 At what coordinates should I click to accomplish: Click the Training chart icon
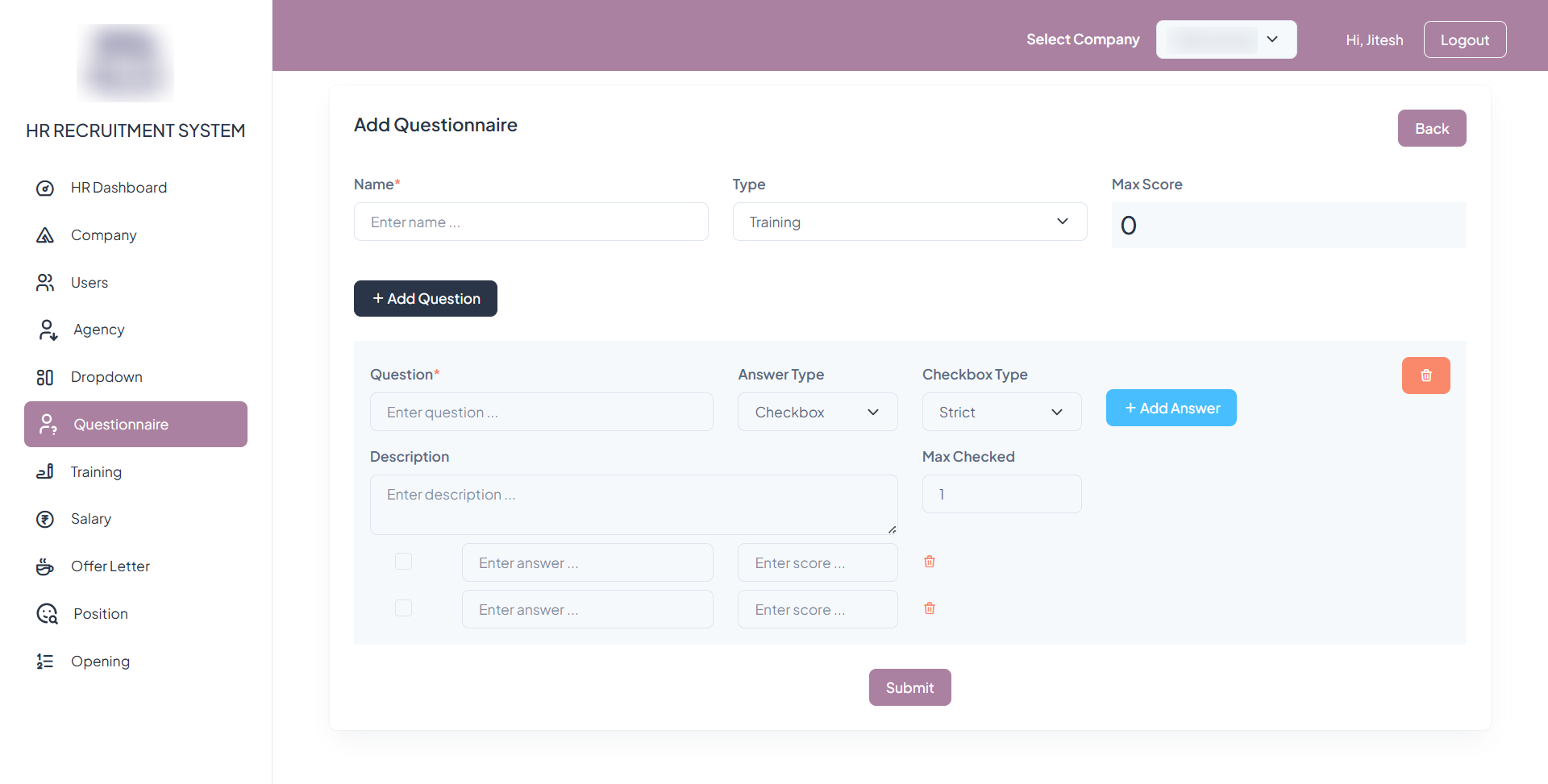pyautogui.click(x=45, y=471)
